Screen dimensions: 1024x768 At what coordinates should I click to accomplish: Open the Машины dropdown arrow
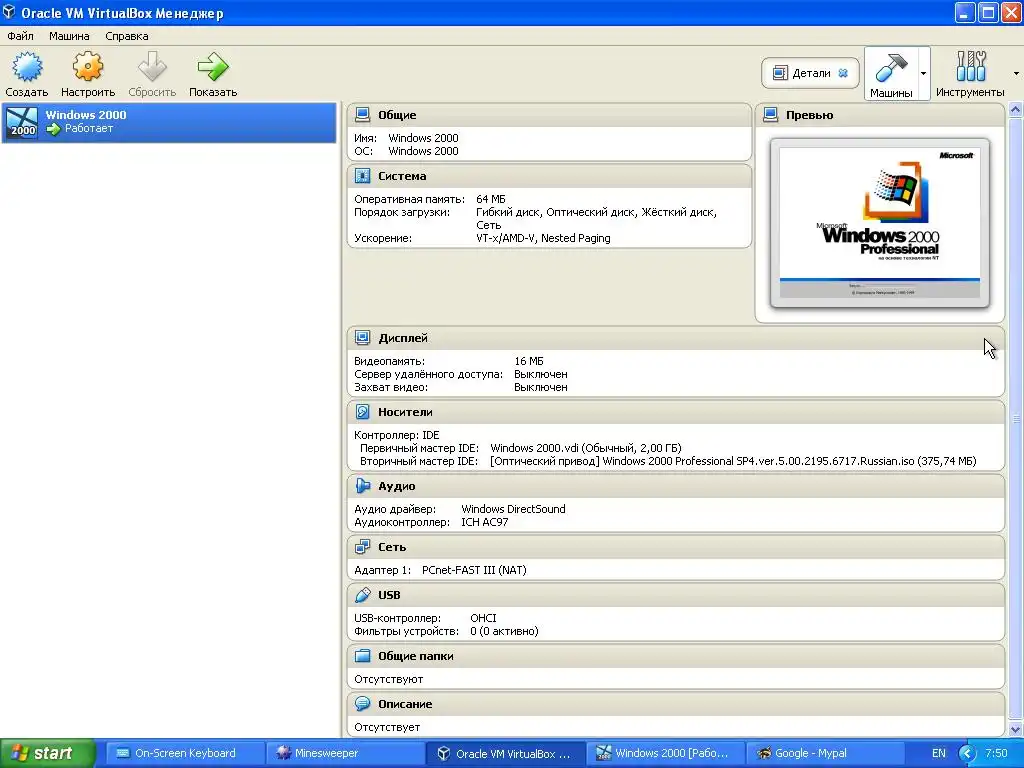pos(923,73)
